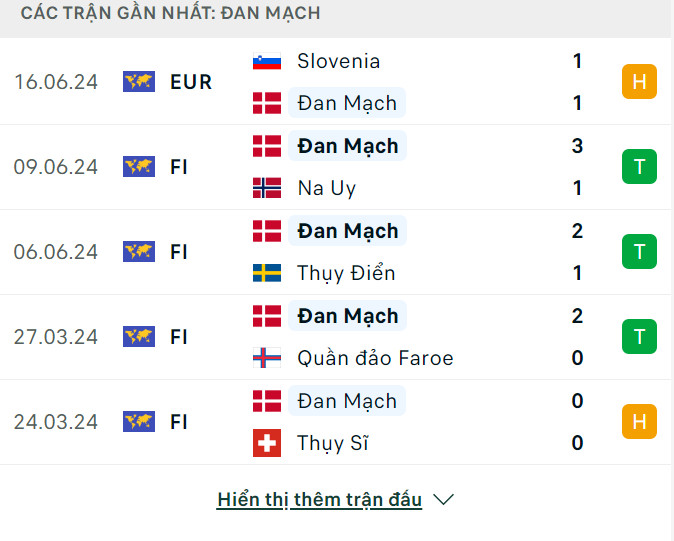The image size is (674, 541).
Task: Click the EUR competition label
Action: pos(191,82)
